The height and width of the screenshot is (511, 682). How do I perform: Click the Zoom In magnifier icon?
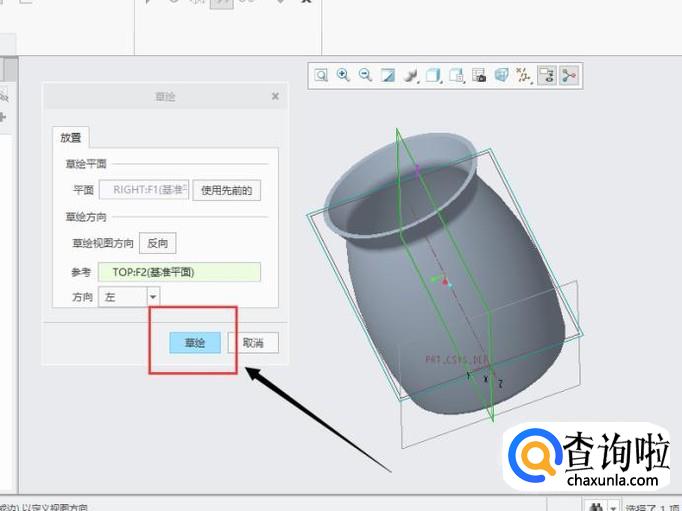coord(343,75)
